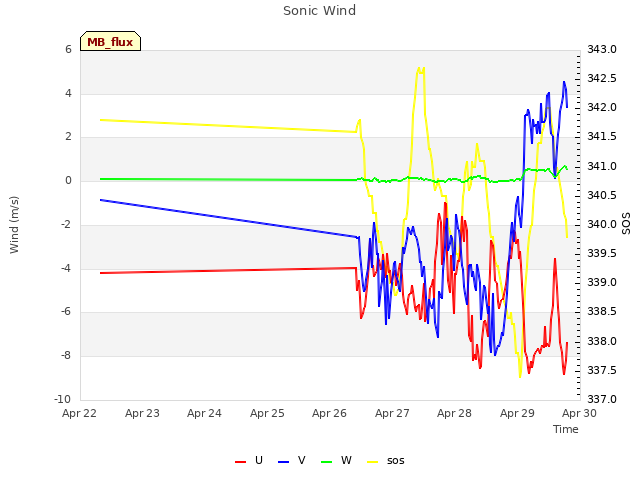Image resolution: width=640 pixels, height=480 pixels.
Task: Toggle the V series legend entry
Action: (x=291, y=460)
